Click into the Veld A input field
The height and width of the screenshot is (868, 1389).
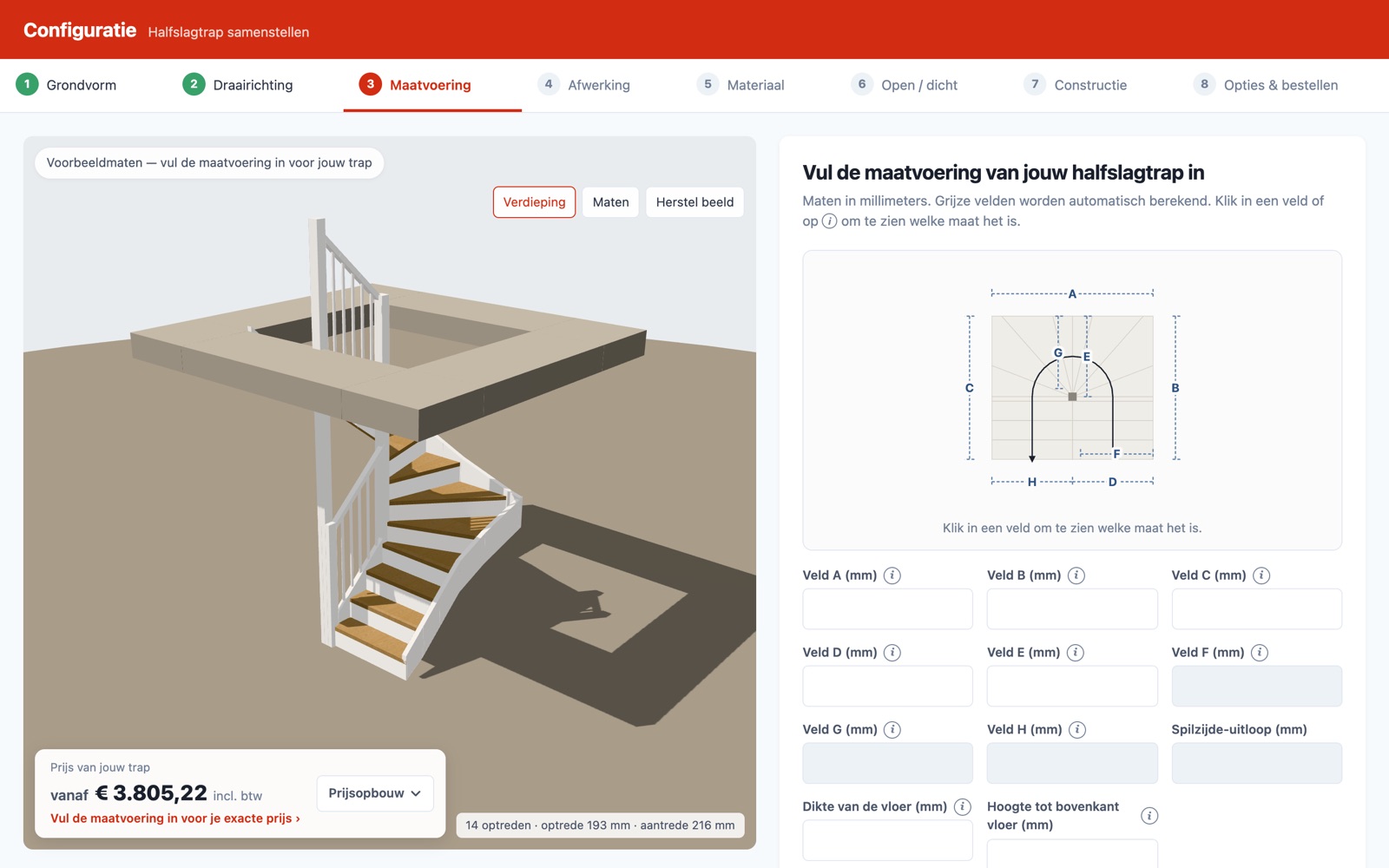tap(887, 609)
